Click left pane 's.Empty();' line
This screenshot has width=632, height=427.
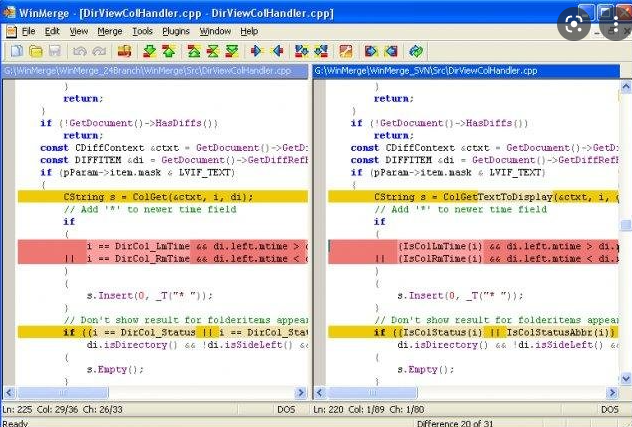[115, 369]
